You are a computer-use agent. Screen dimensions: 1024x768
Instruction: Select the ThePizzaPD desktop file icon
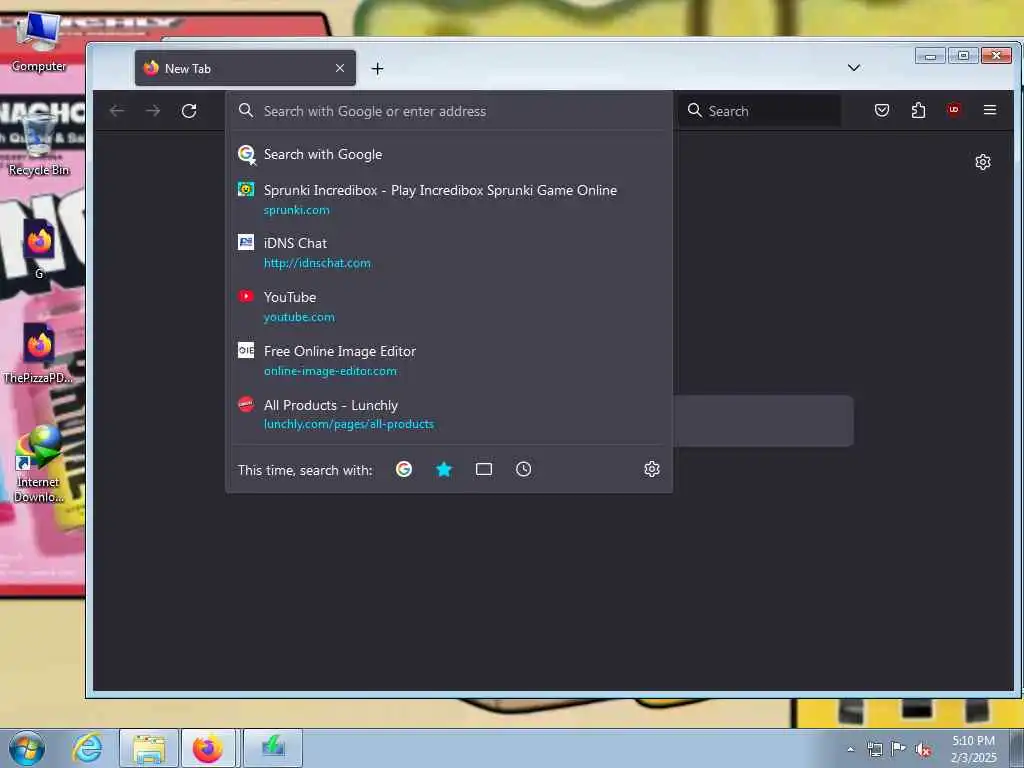pyautogui.click(x=39, y=353)
